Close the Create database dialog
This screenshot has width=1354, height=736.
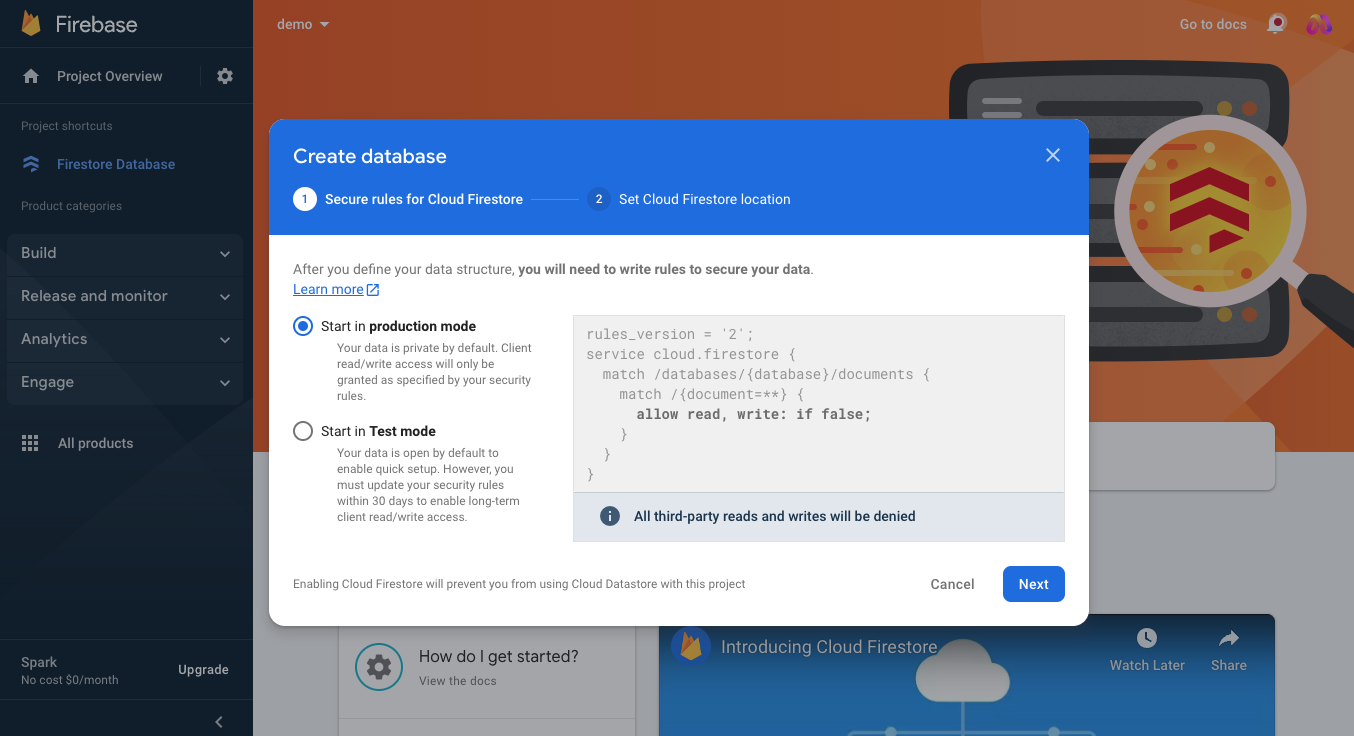pos(1052,155)
